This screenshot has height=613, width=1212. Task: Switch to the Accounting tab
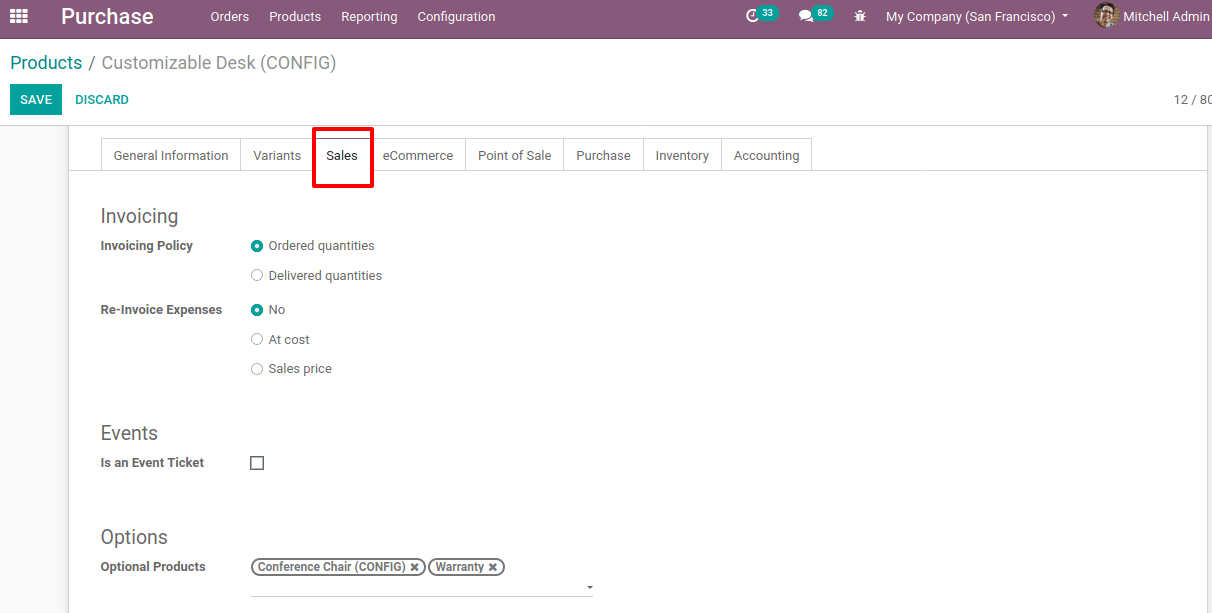click(x=767, y=155)
